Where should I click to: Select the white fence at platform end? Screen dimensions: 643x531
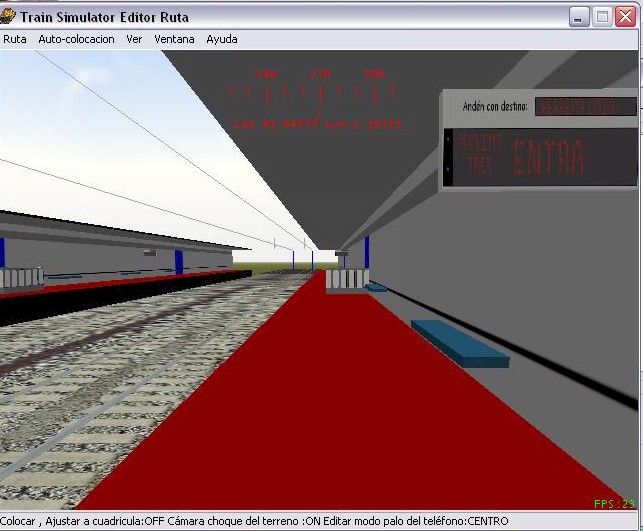(x=347, y=279)
